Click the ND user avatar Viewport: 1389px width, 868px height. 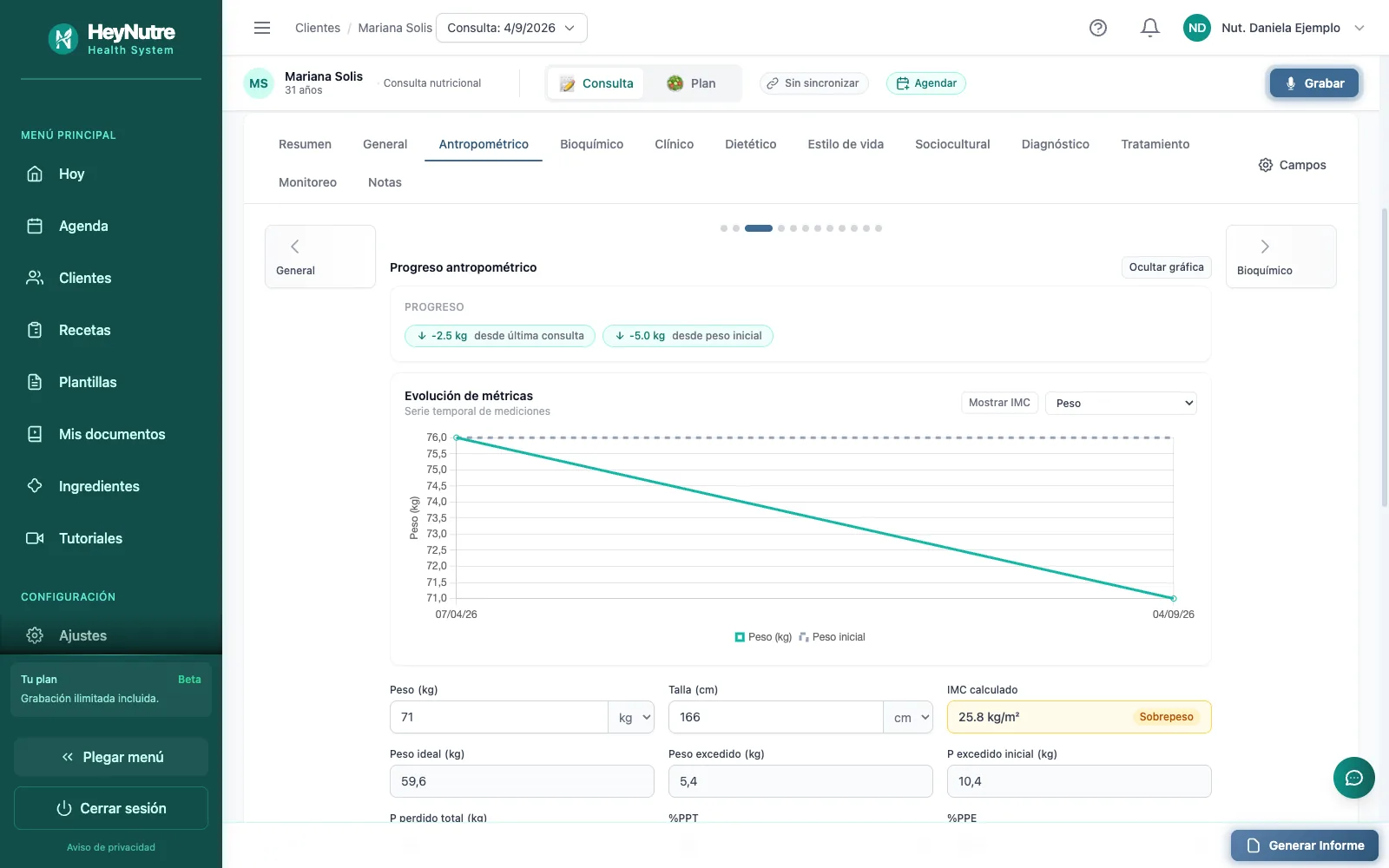1197,28
